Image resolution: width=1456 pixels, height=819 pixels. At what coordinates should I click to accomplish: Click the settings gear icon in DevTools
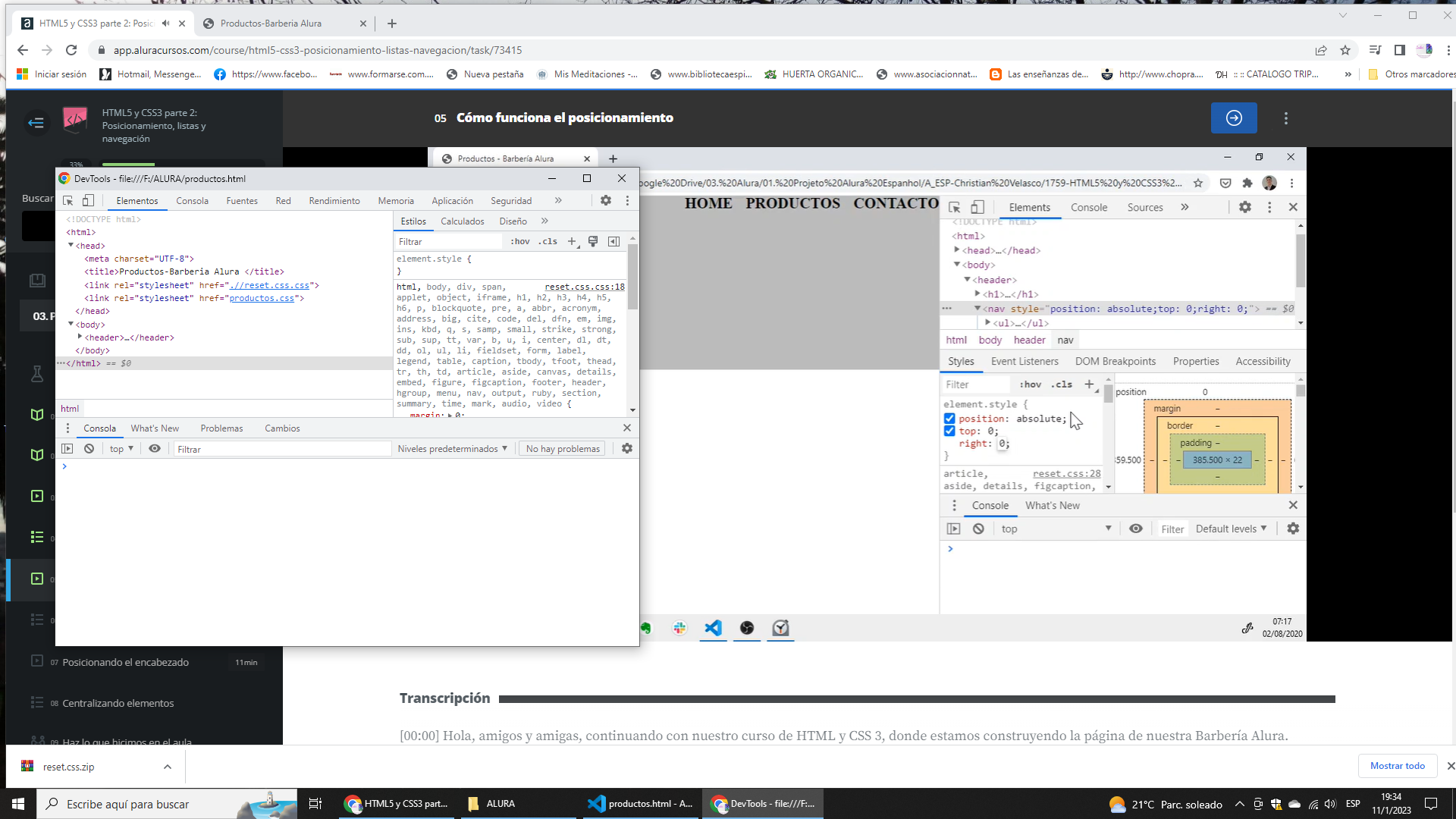(606, 200)
